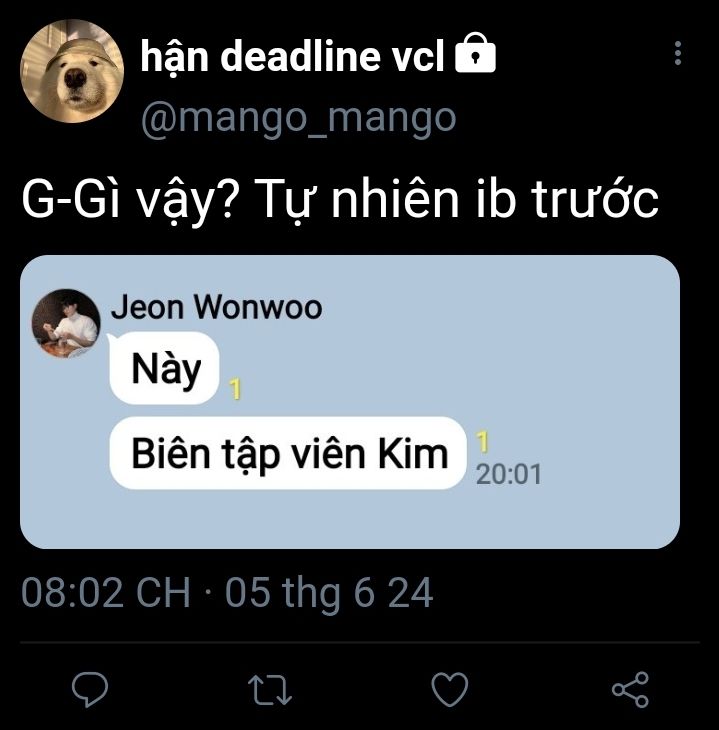Open the dog avatar profile picture
Viewport: 719px width, 730px height.
click(72, 71)
